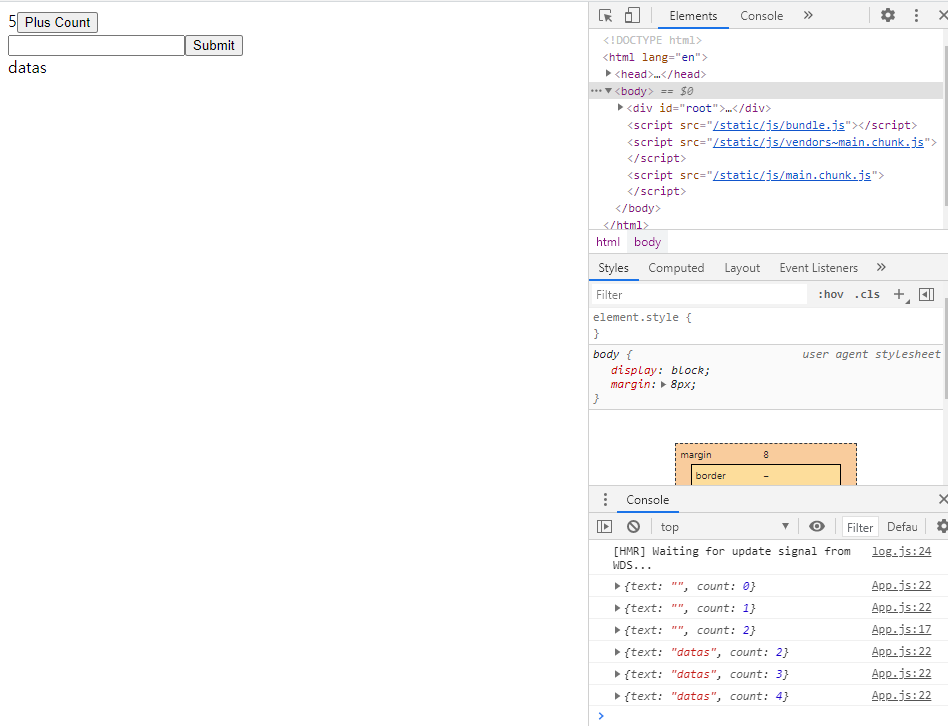
Task: Expand the margin shorthand triangle
Action: [x=663, y=384]
